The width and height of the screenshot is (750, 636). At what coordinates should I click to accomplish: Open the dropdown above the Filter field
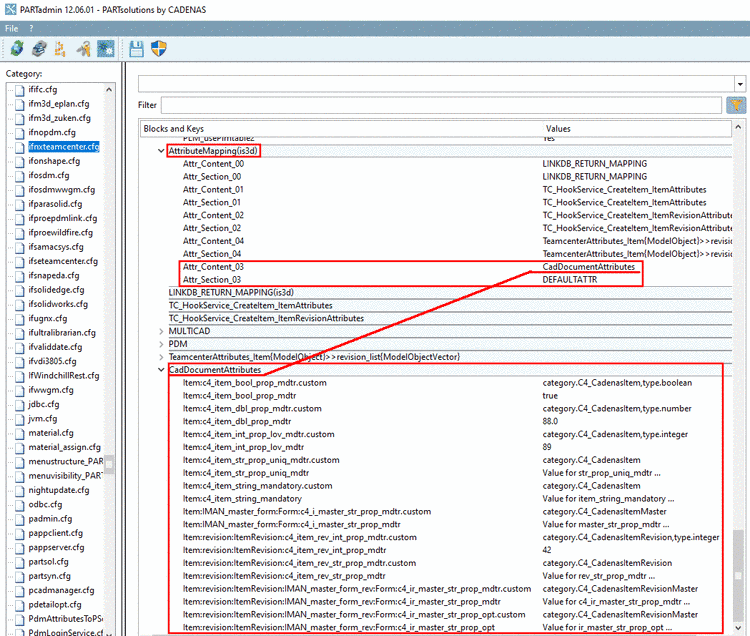(x=740, y=84)
